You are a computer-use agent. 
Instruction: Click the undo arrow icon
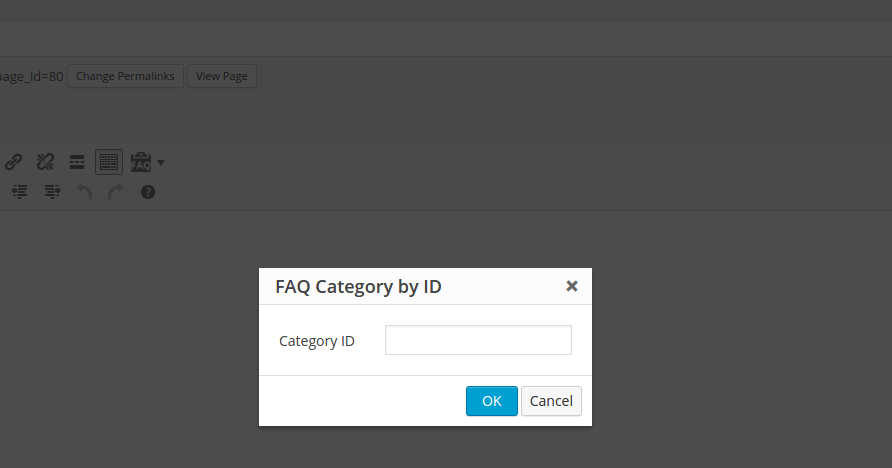point(84,192)
